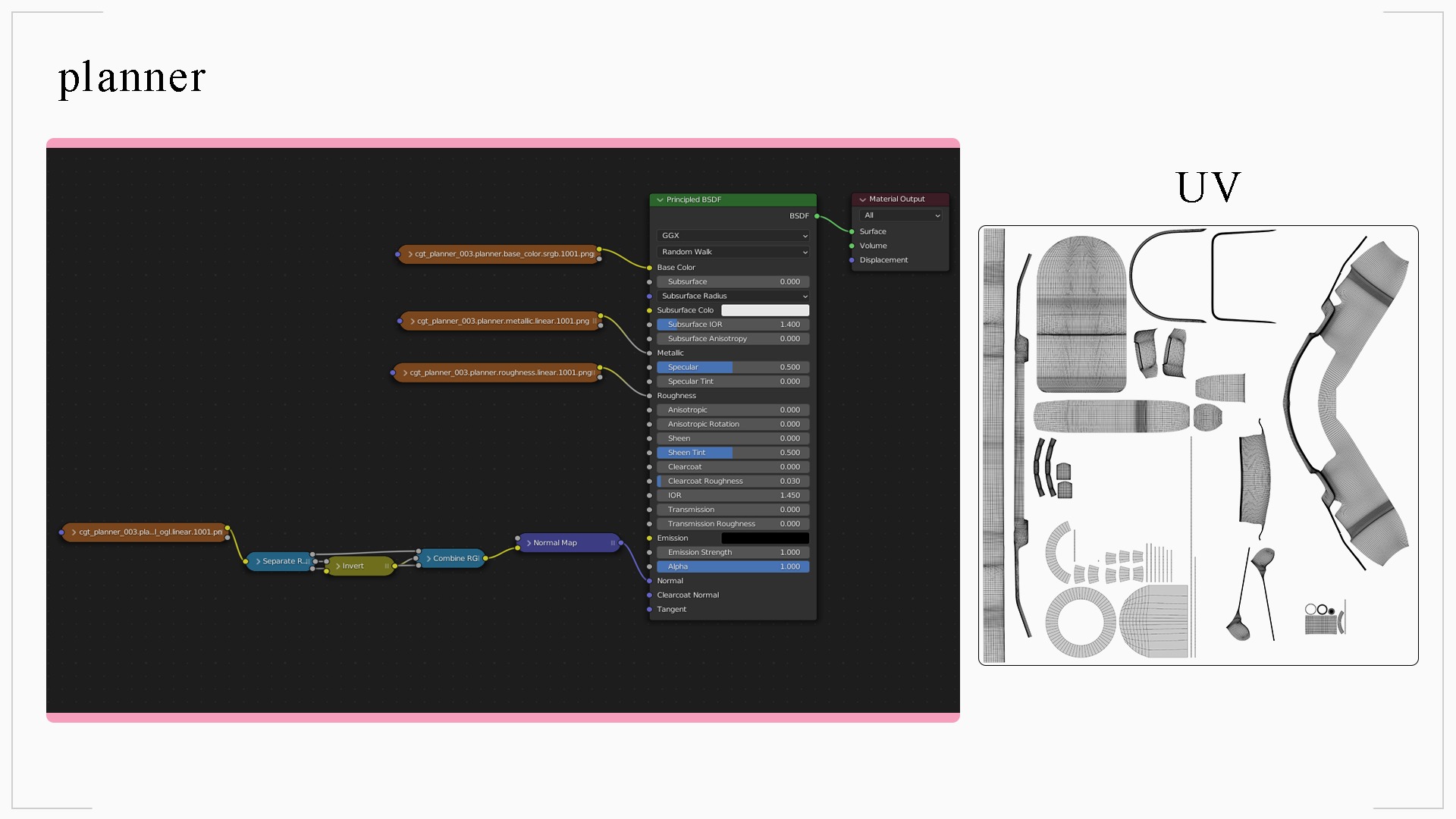Collapse the Material Output node
The height and width of the screenshot is (819, 1456).
(x=862, y=199)
